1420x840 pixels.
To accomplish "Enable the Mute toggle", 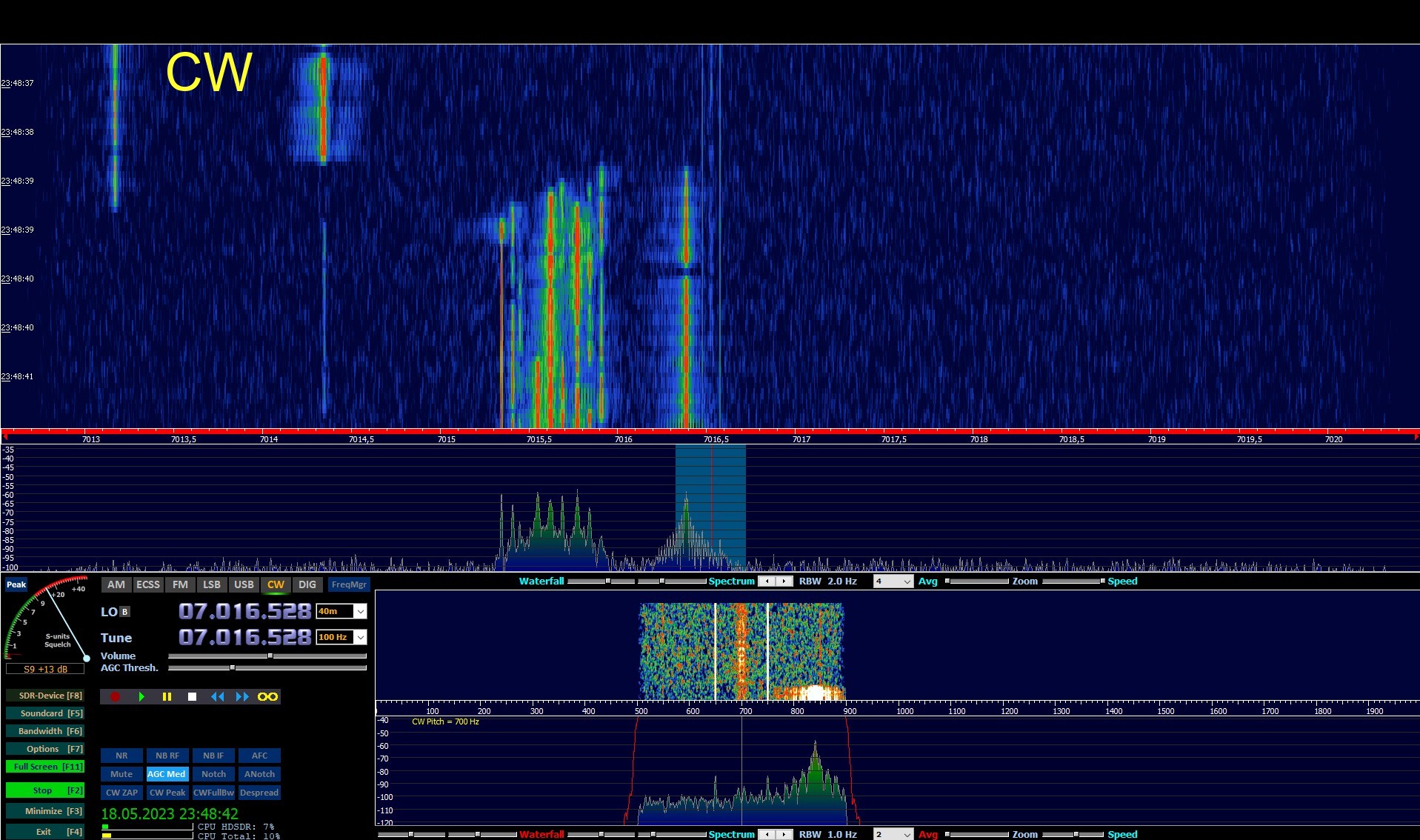I will click(x=121, y=774).
